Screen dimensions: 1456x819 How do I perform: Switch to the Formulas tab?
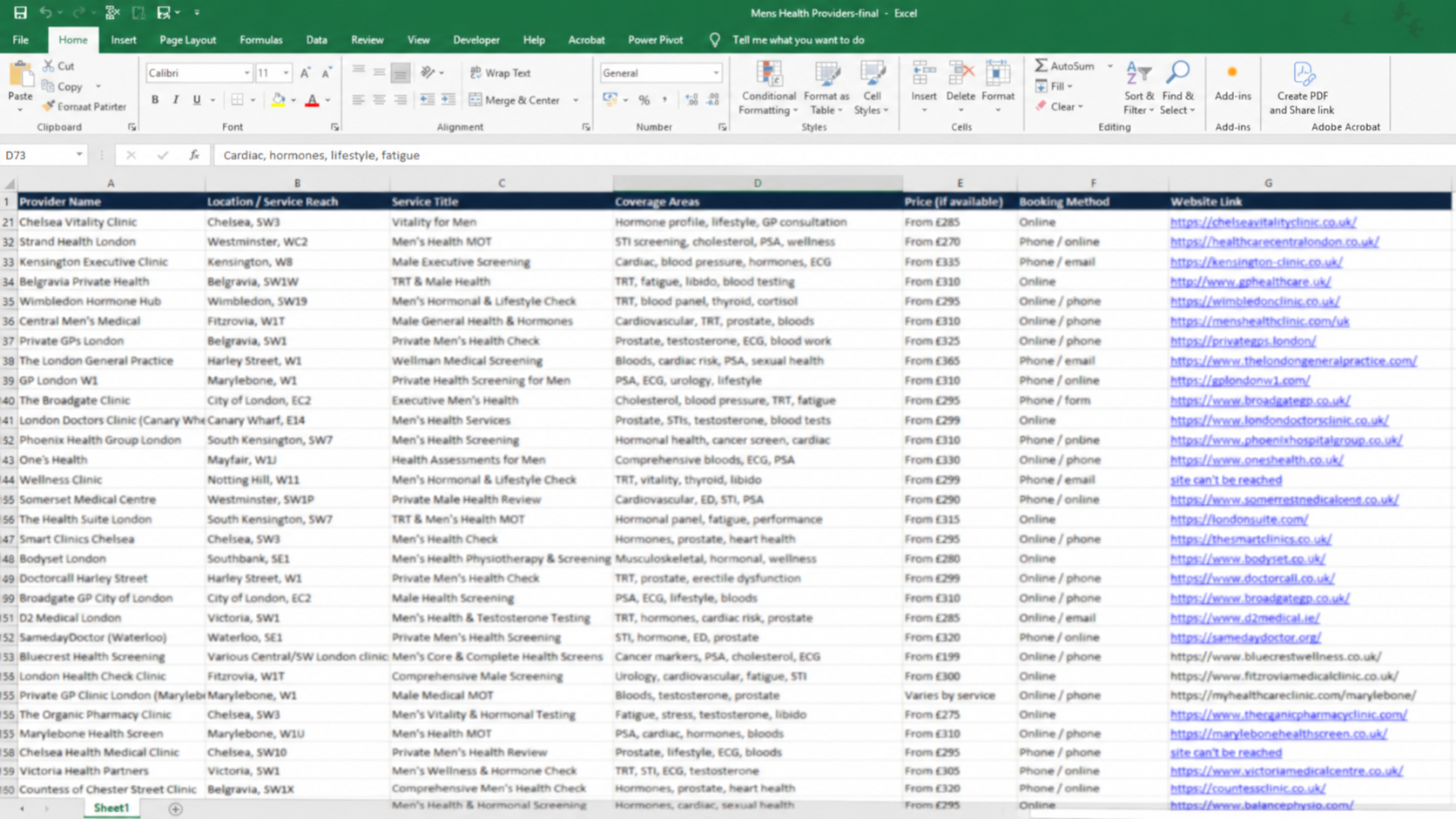[260, 40]
